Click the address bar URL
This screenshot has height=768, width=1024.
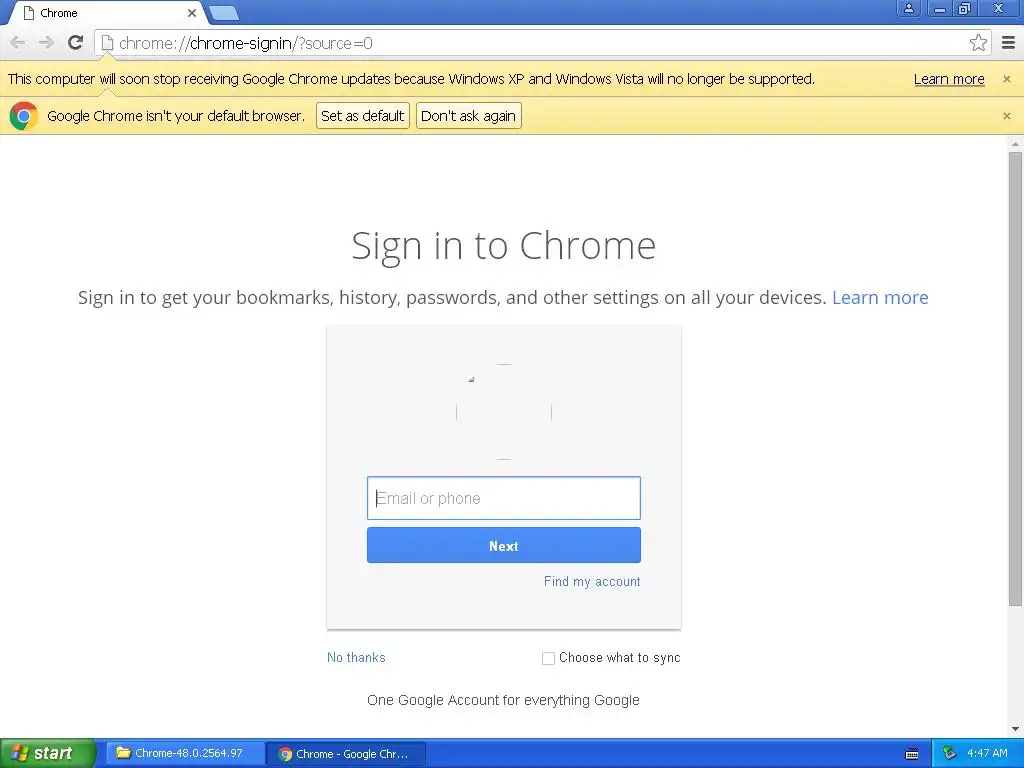pos(246,43)
